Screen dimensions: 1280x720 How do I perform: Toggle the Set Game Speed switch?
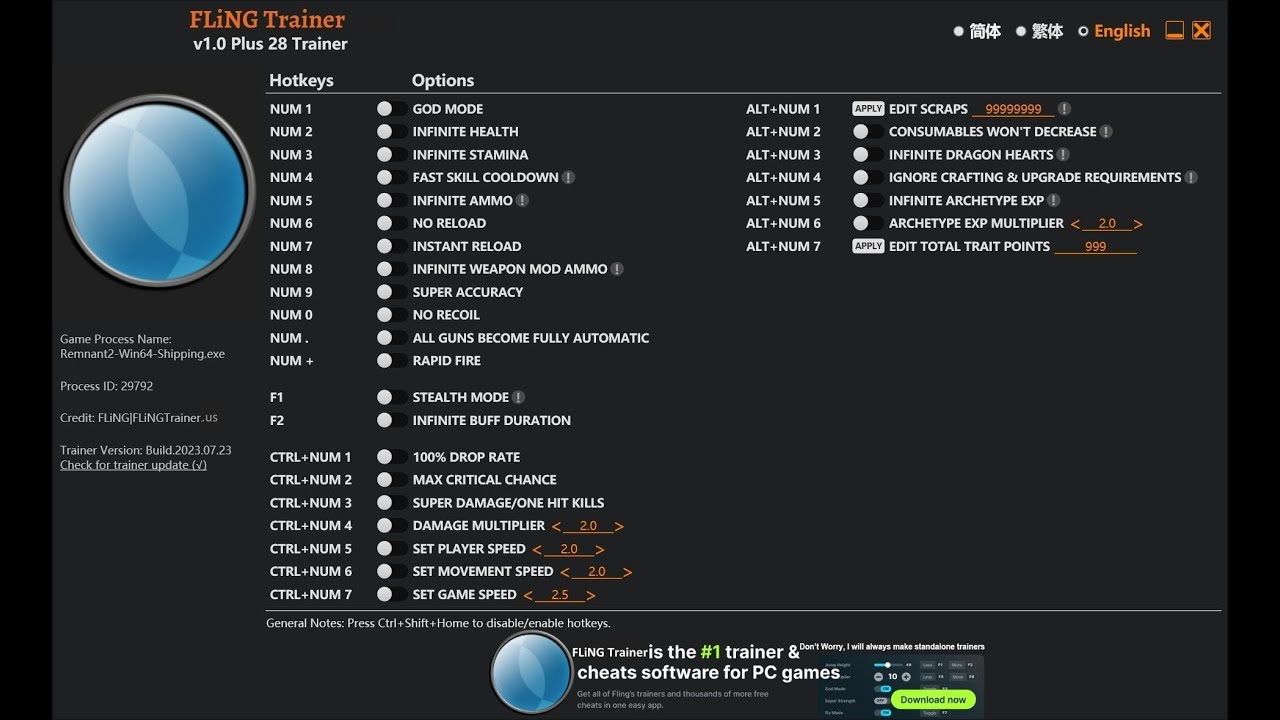[392, 594]
